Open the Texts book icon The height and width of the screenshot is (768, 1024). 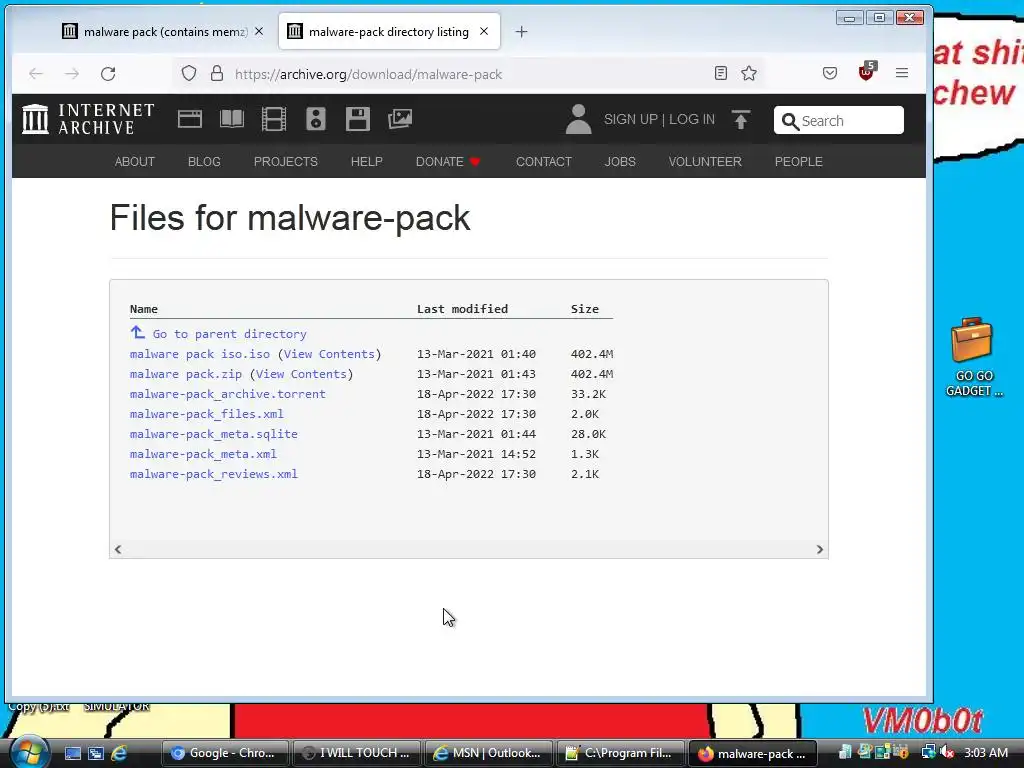232,119
